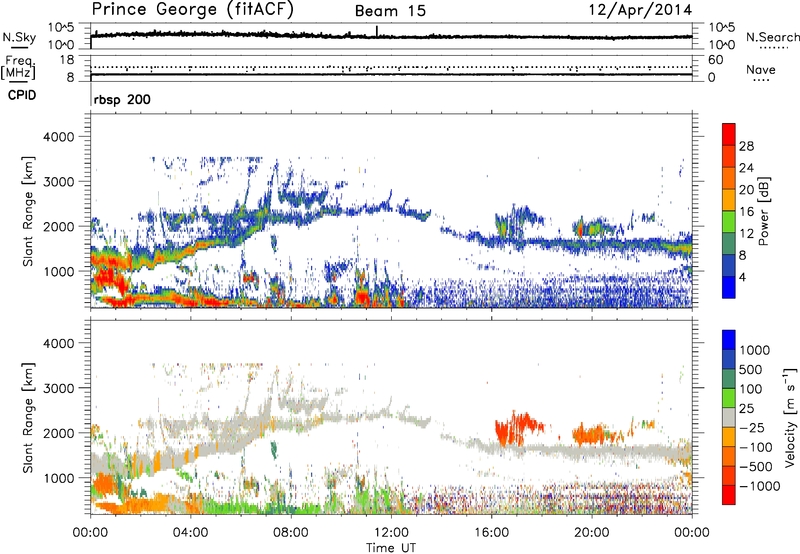
Task: Click the '16:00' time tick label
Action: (x=491, y=533)
